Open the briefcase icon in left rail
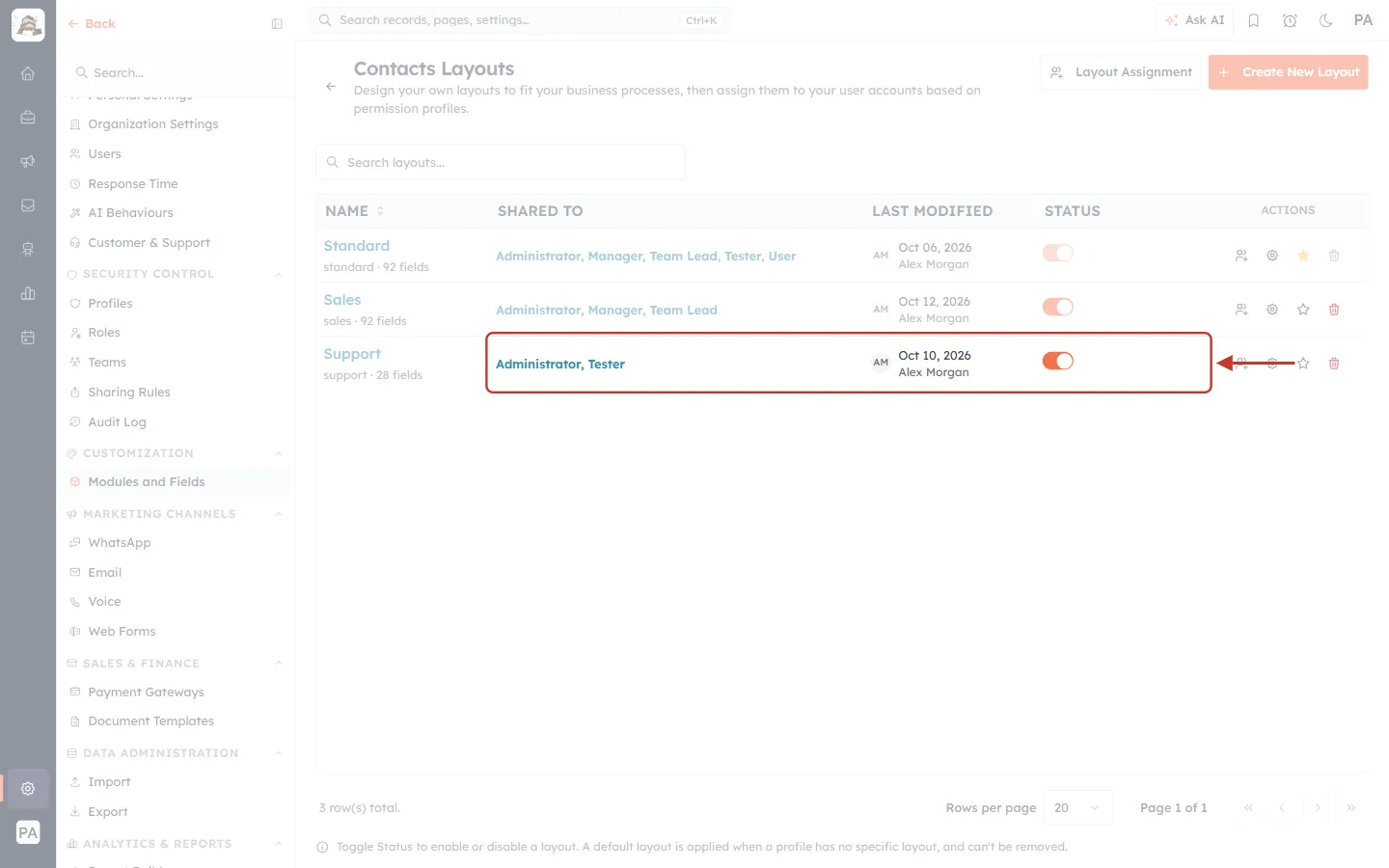This screenshot has width=1389, height=868. pyautogui.click(x=28, y=118)
